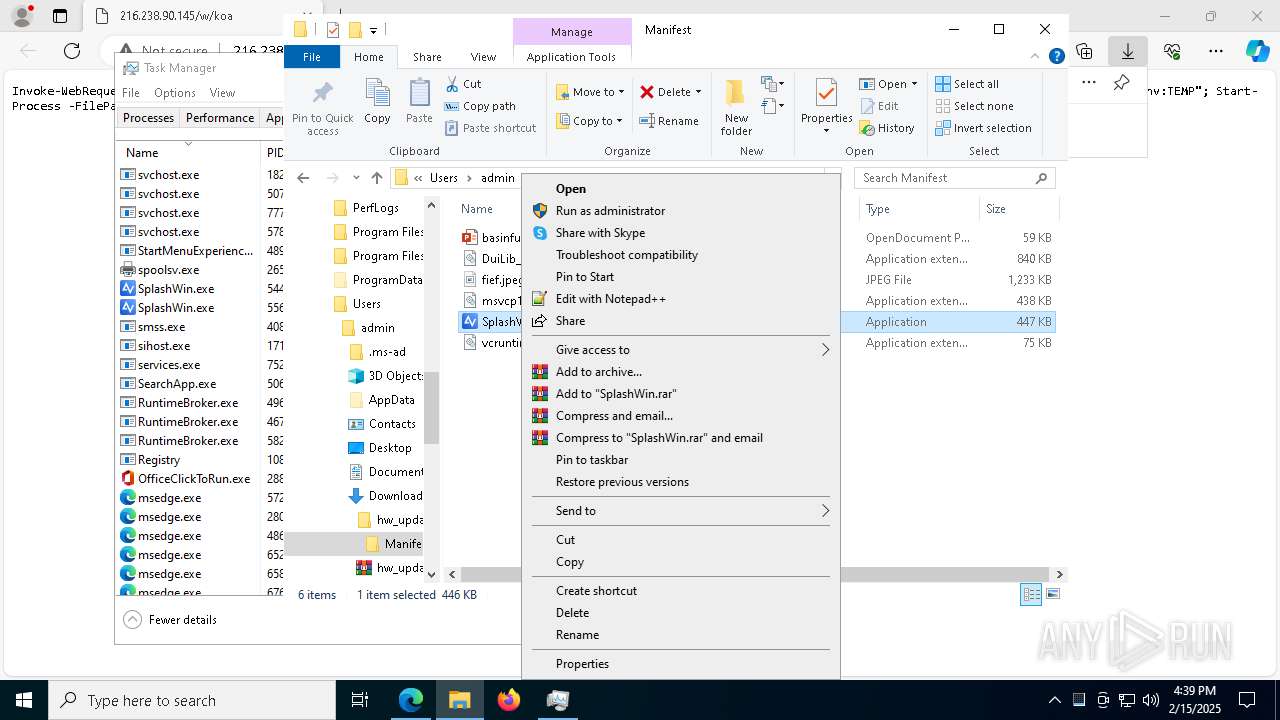Image resolution: width=1280 pixels, height=720 pixels.
Task: Click Paste shortcut in the ribbon
Action: pyautogui.click(x=491, y=128)
